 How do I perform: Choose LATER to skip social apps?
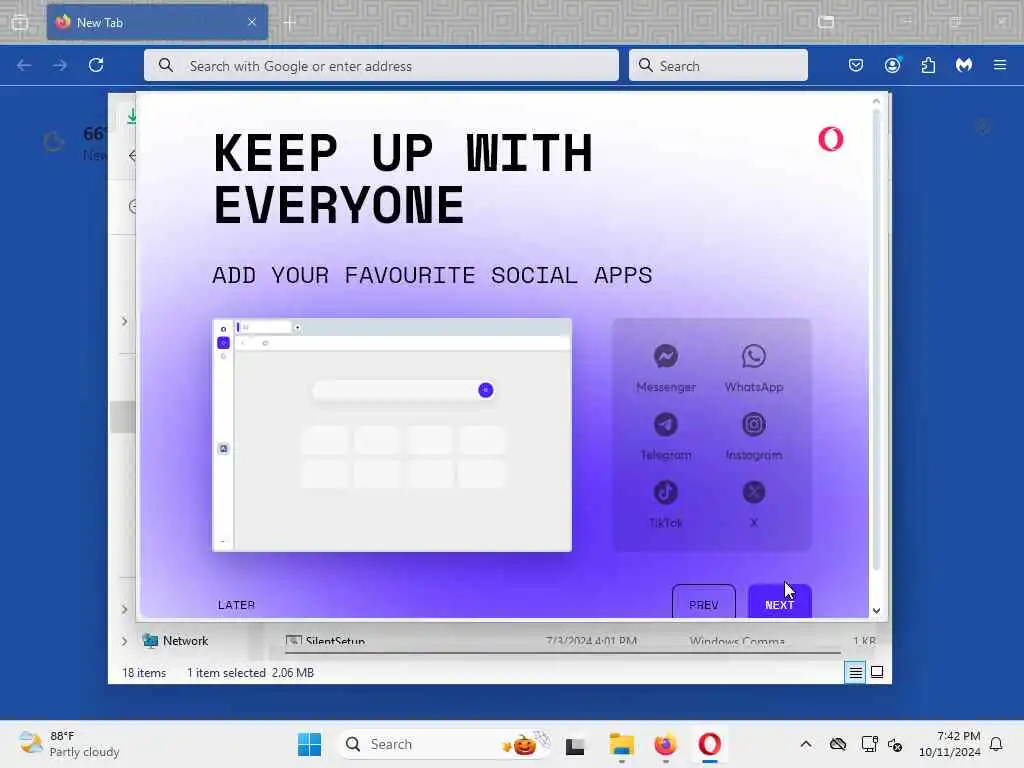(236, 605)
